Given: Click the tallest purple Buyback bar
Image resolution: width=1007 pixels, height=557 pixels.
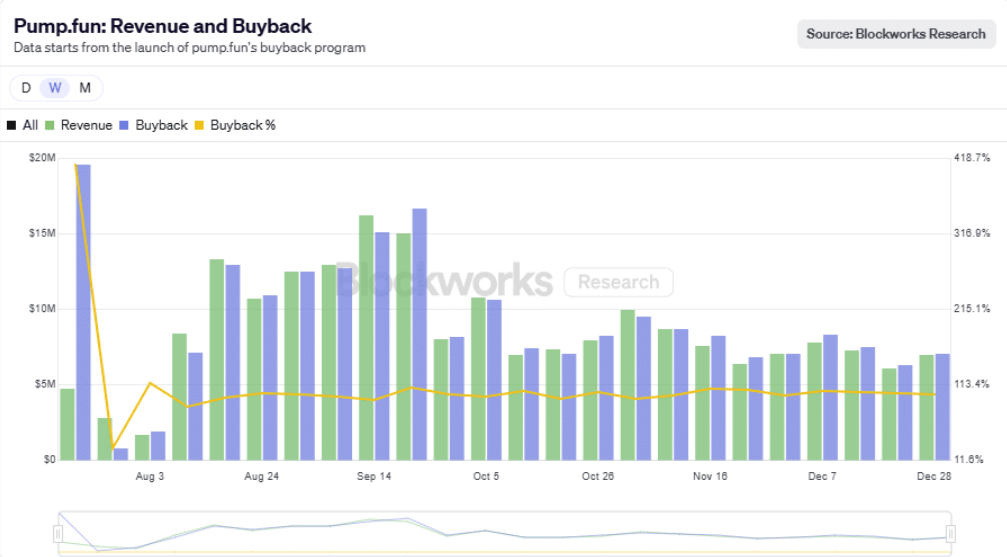Looking at the screenshot, I should 83,312.
